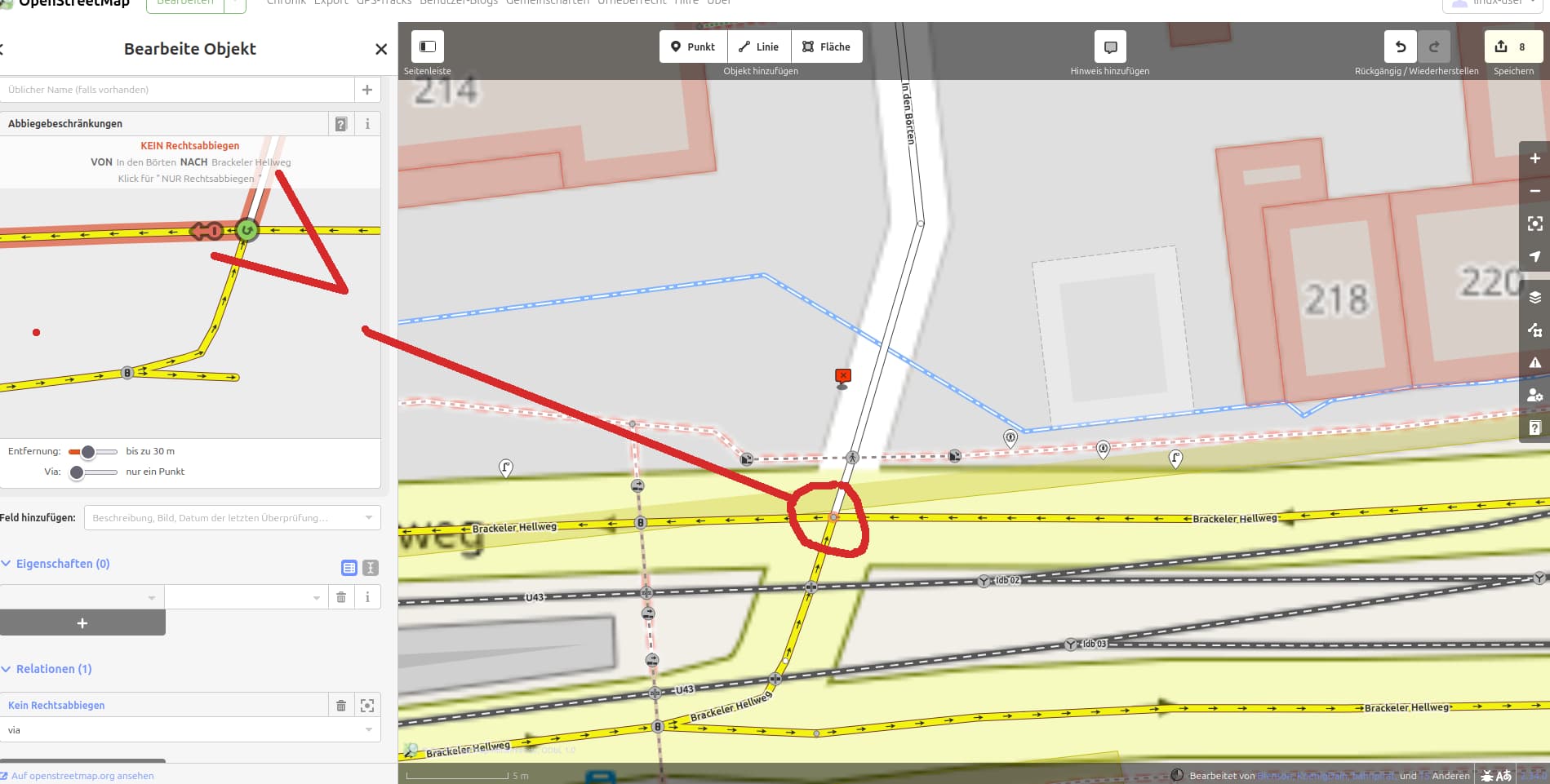The height and width of the screenshot is (784, 1550).
Task: Add a map note (Hinweis hinzufügen)
Action: pos(1110,47)
